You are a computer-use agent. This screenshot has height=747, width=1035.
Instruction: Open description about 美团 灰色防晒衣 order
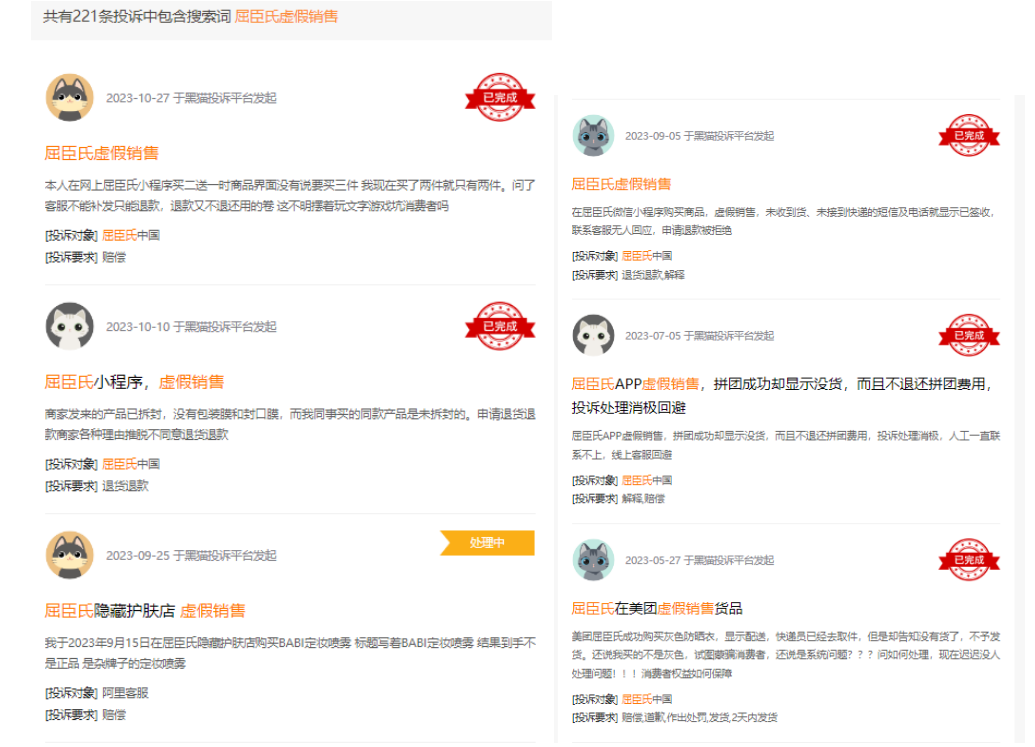click(x=785, y=655)
